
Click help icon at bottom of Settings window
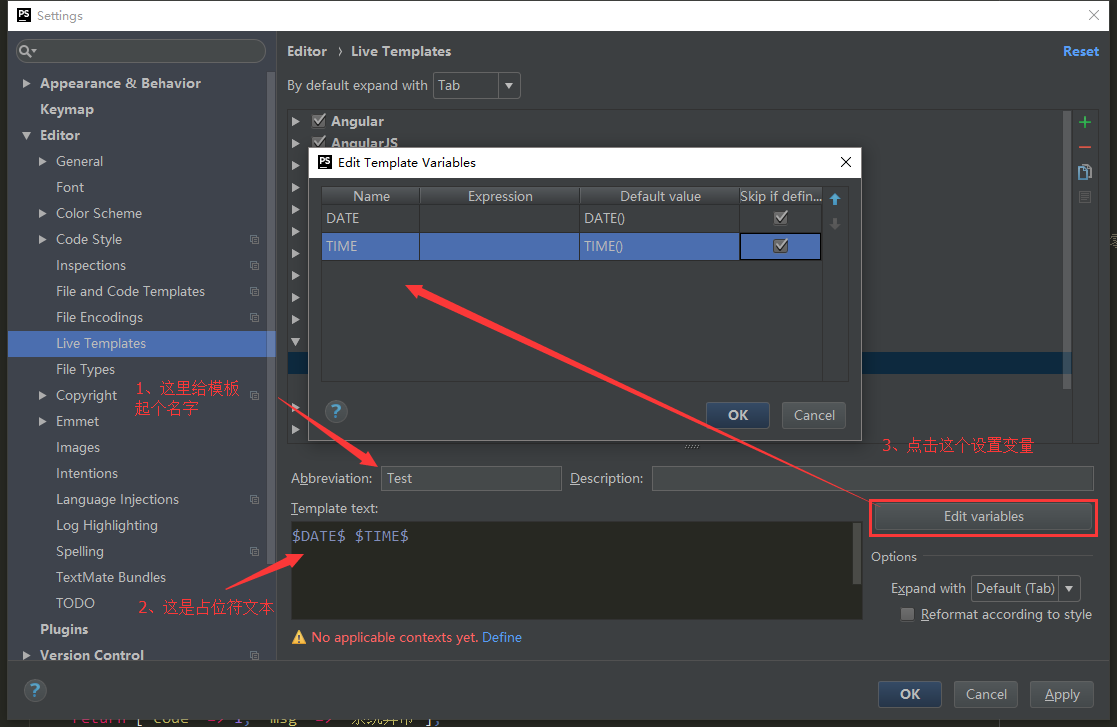pyautogui.click(x=34, y=690)
